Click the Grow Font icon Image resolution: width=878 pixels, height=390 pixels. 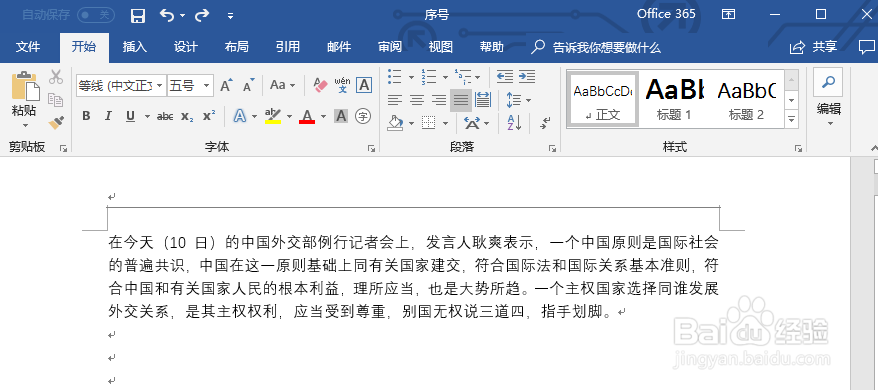coord(226,85)
